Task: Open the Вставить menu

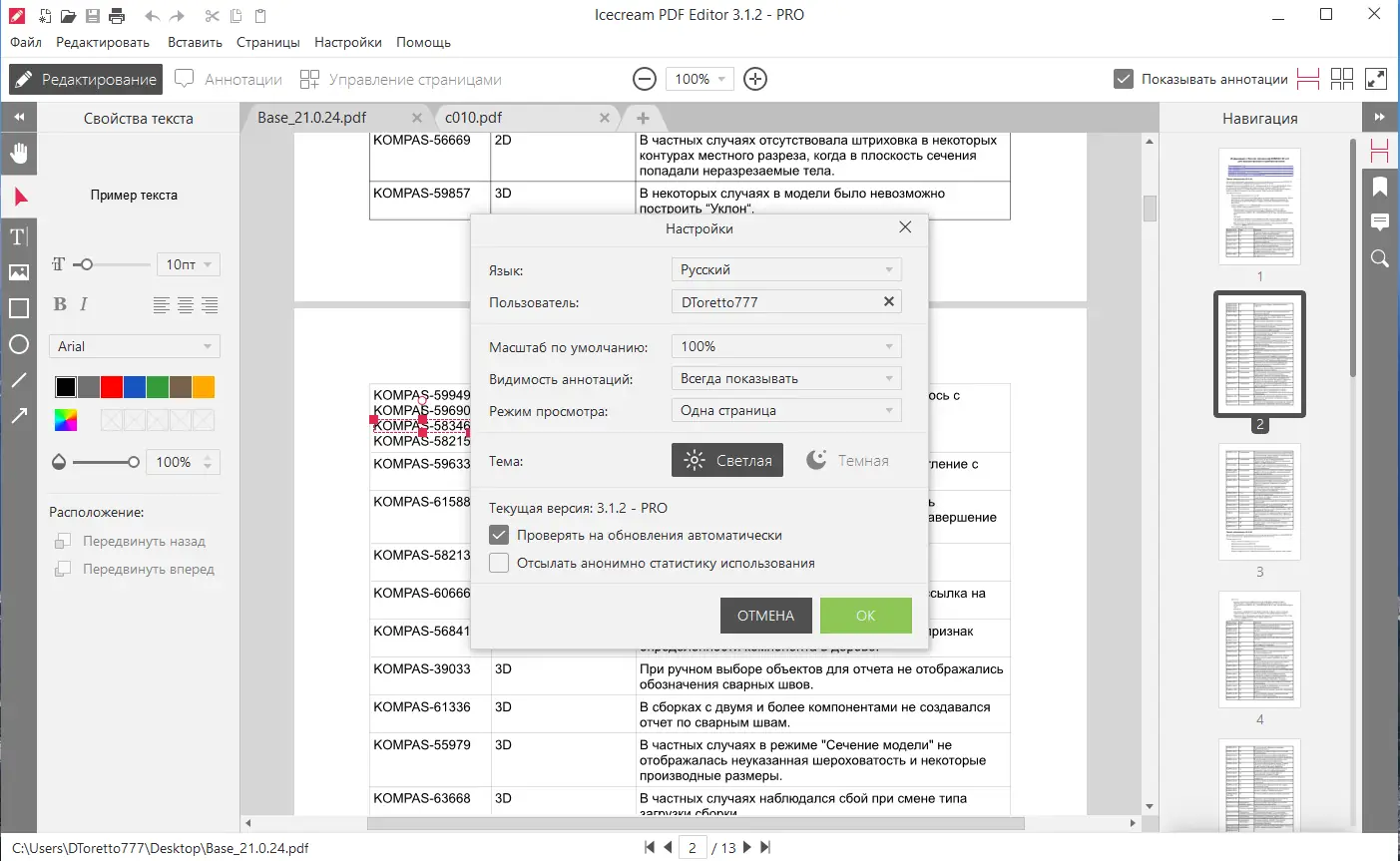Action: (x=194, y=42)
